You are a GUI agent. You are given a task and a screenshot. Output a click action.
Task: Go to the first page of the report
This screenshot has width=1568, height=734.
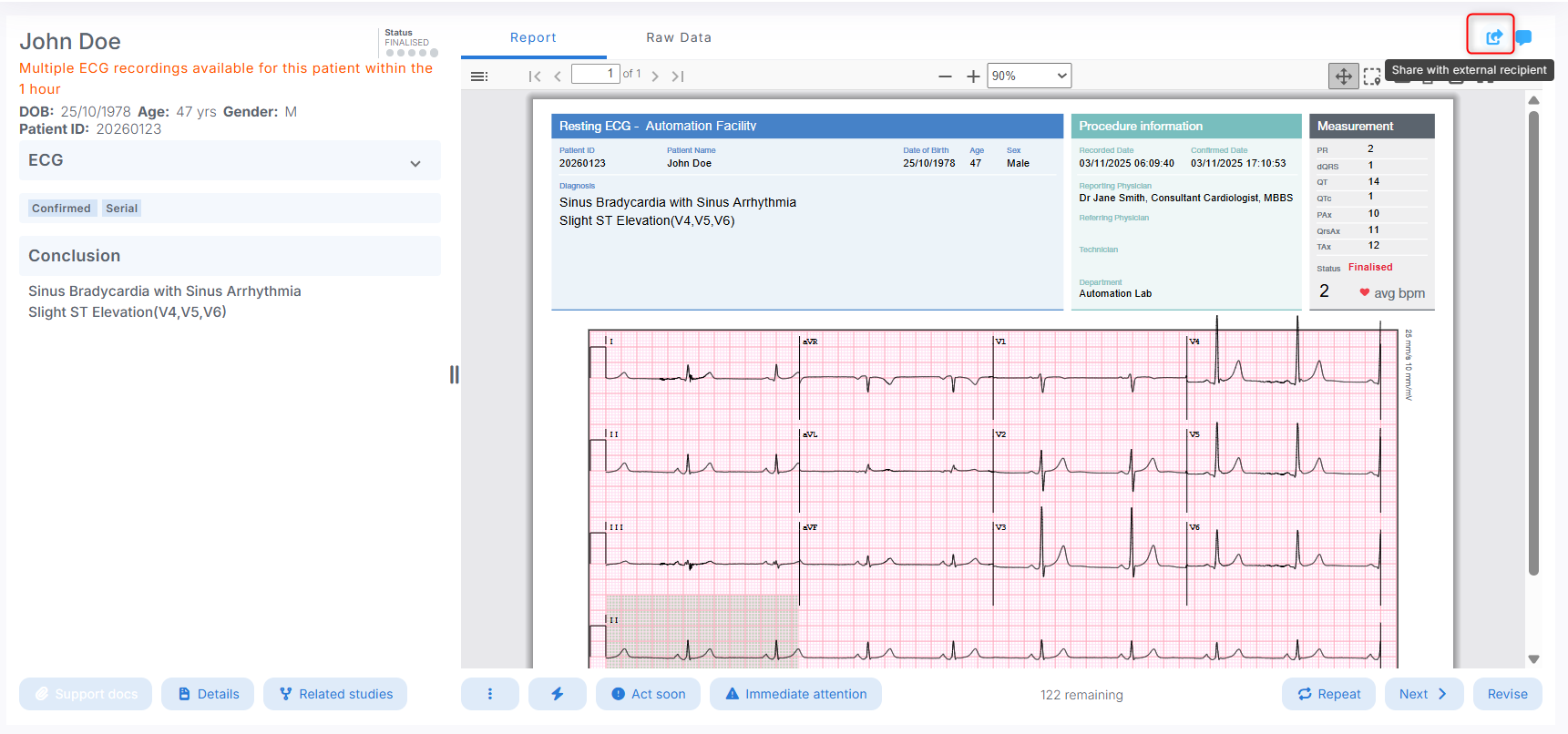click(x=535, y=76)
